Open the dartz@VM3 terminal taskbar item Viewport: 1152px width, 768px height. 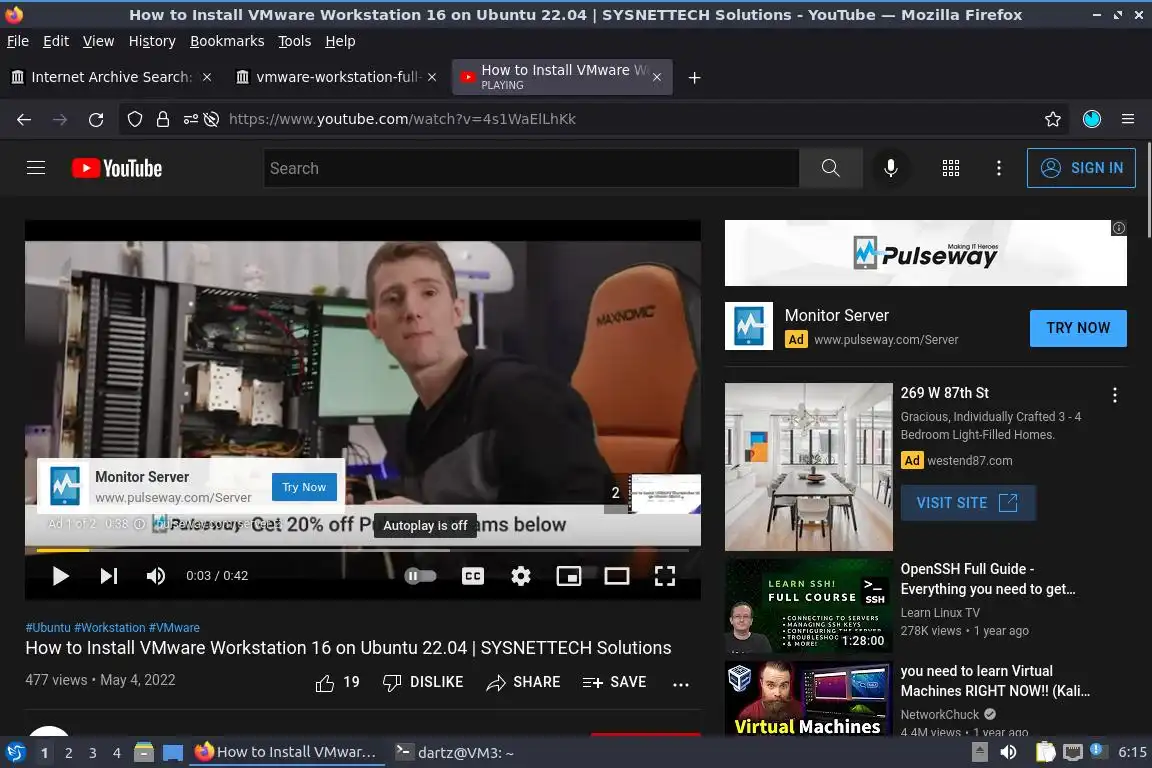pyautogui.click(x=455, y=753)
